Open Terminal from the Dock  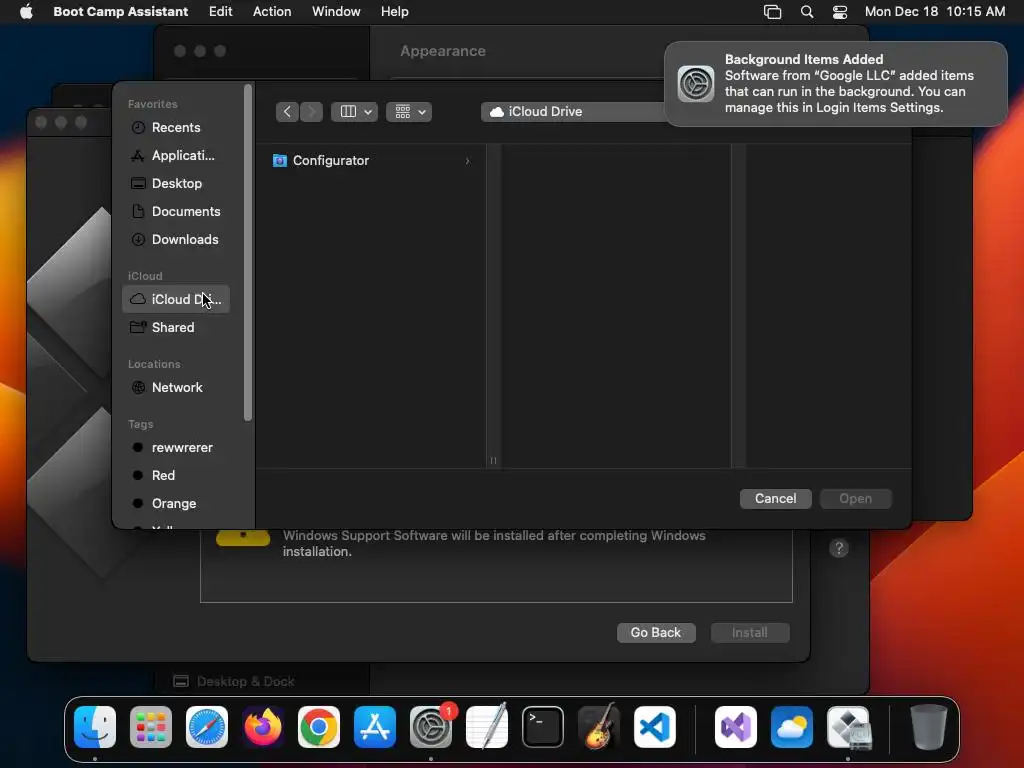point(543,727)
